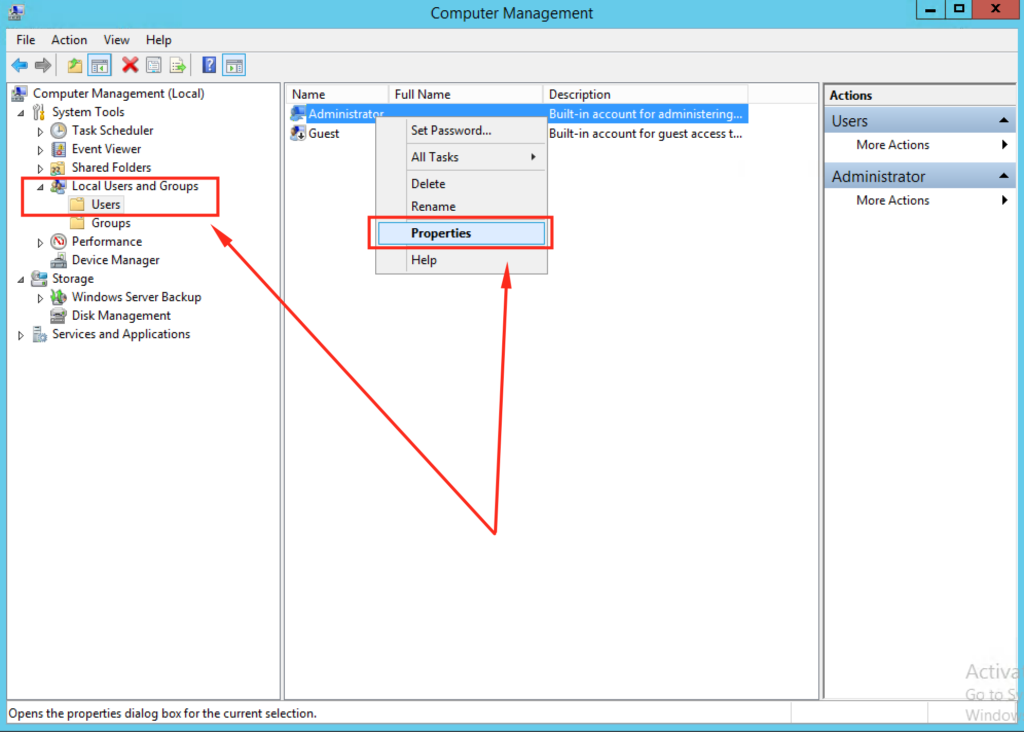
Task: Select the Groups folder in tree
Action: (x=110, y=224)
